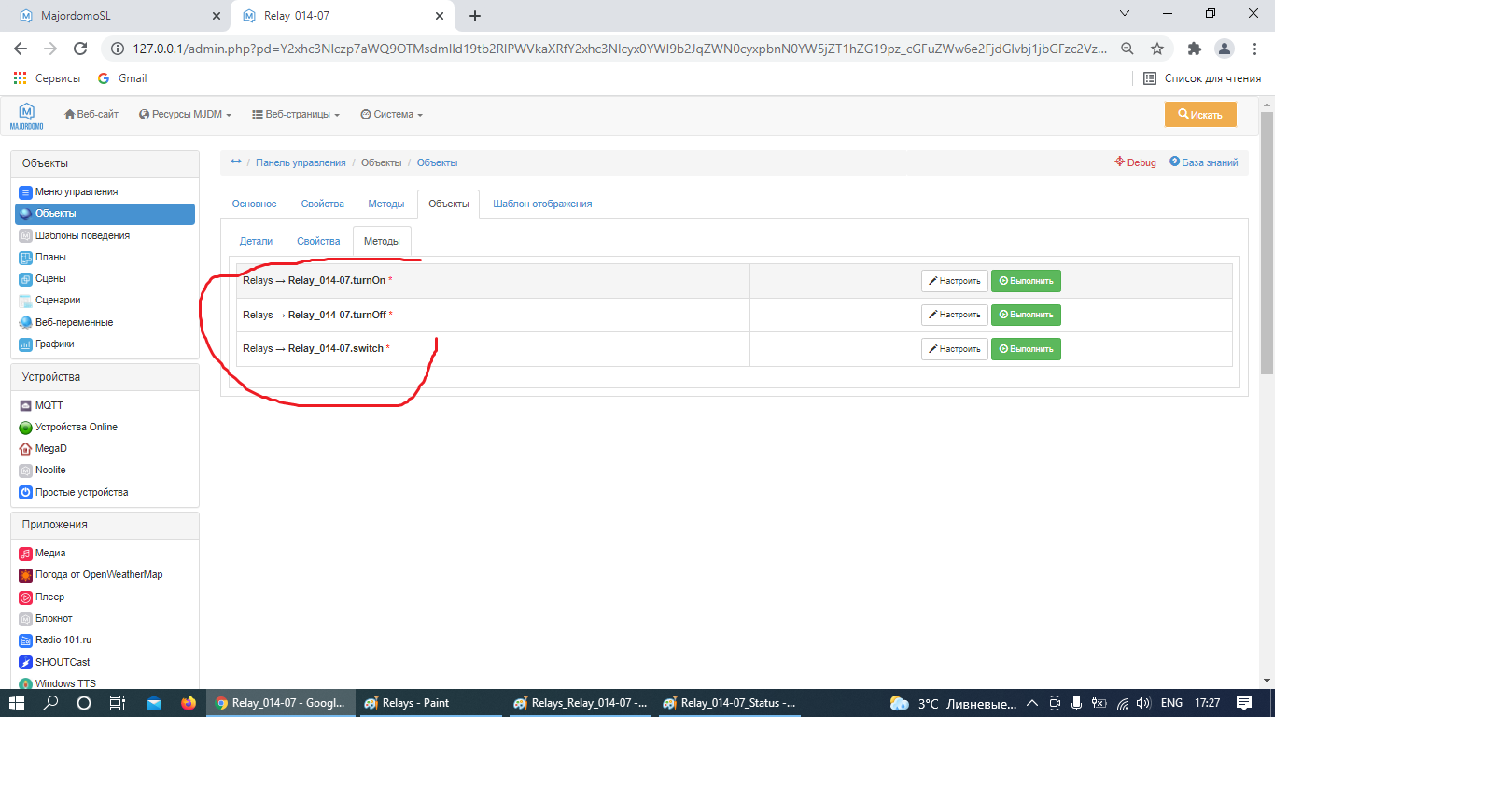
Task: Open the Chrome profile avatar icon
Action: pos(1225,49)
